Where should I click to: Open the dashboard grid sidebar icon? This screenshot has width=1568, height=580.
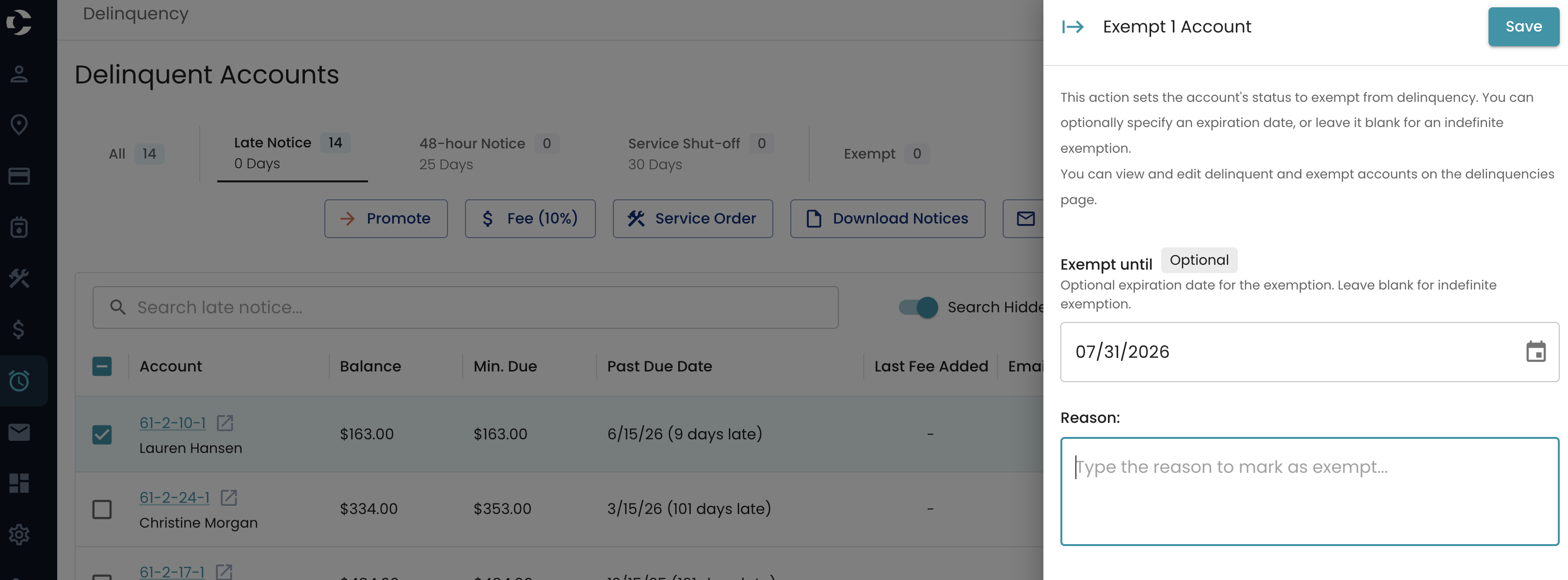(19, 483)
